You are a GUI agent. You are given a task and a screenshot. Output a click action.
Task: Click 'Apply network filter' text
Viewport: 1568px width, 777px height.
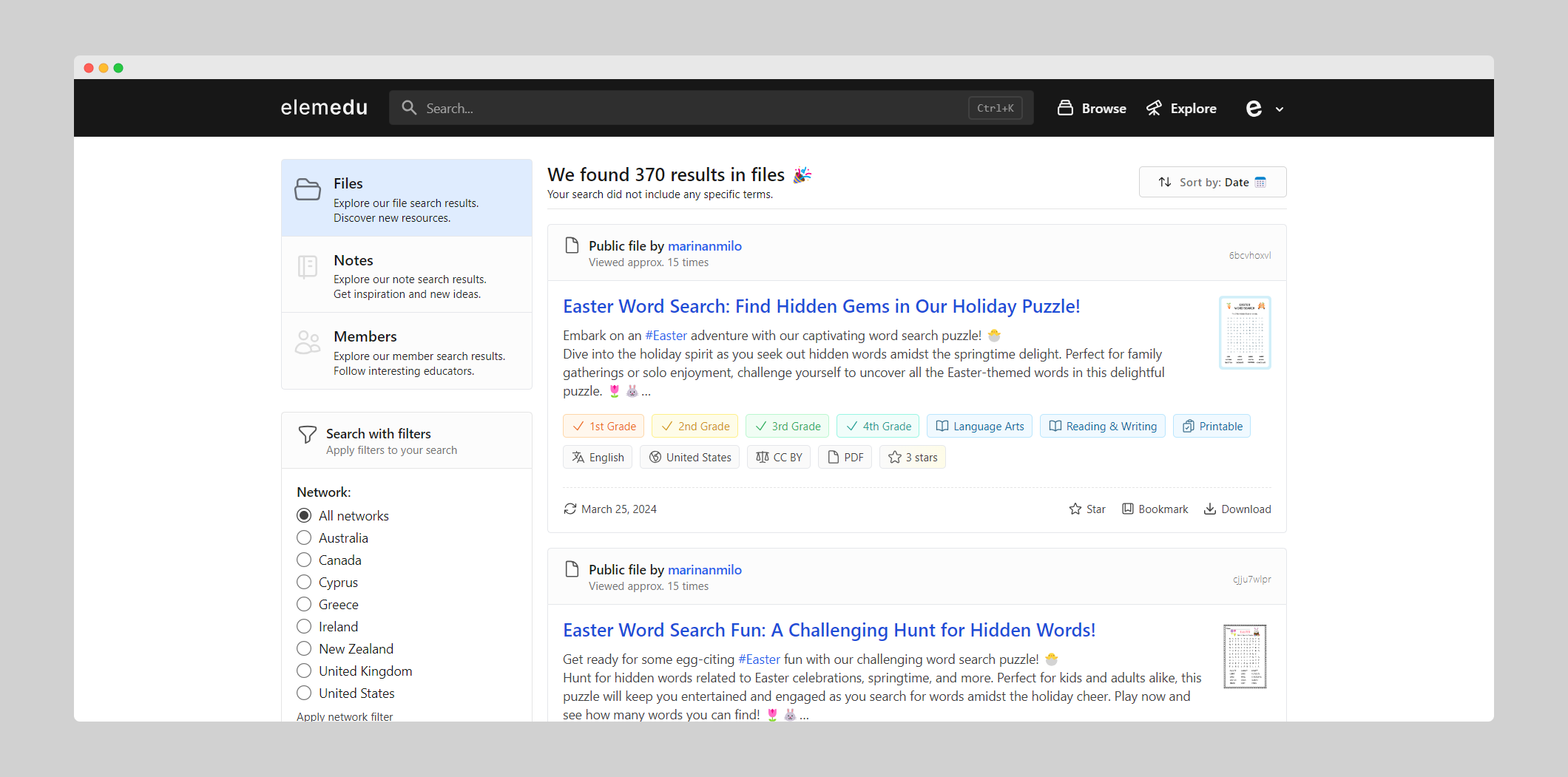[345, 716]
